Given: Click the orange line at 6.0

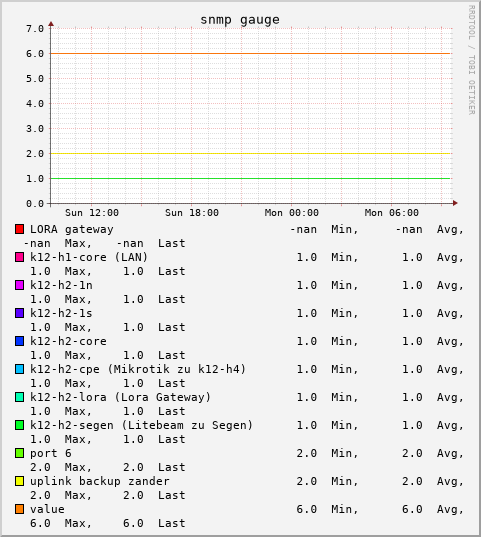Looking at the screenshot, I should coord(250,53).
